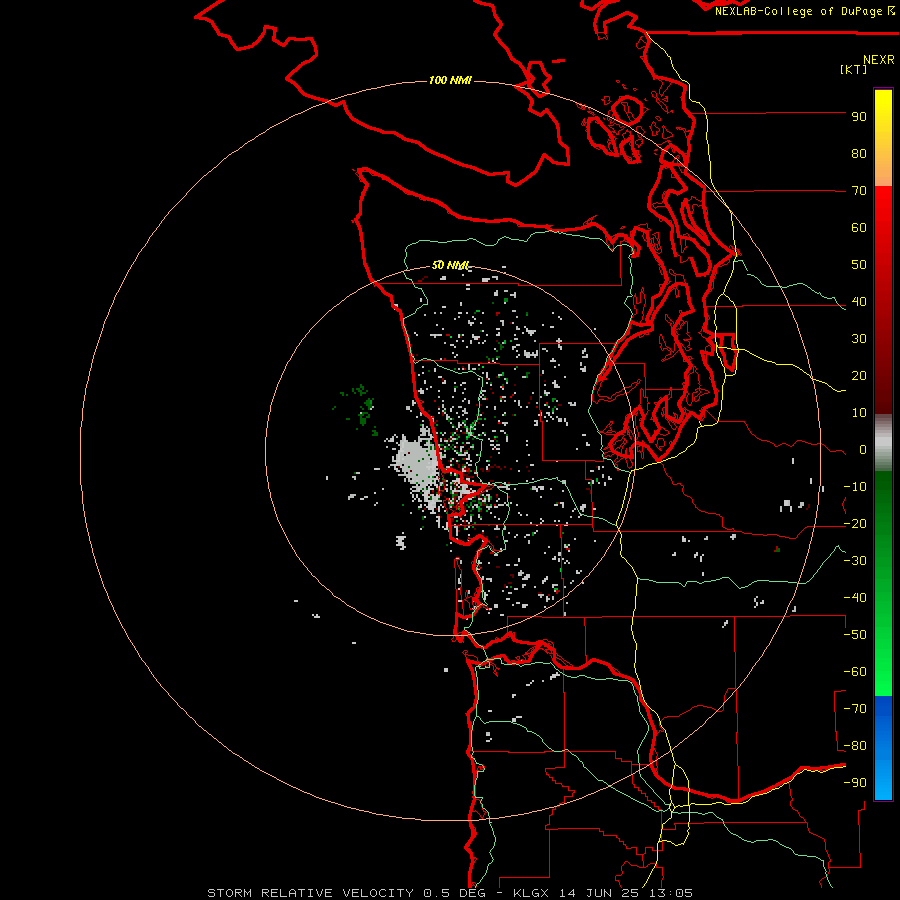Select the 90 value on the velocity scale
The height and width of the screenshot is (900, 900).
tap(859, 117)
